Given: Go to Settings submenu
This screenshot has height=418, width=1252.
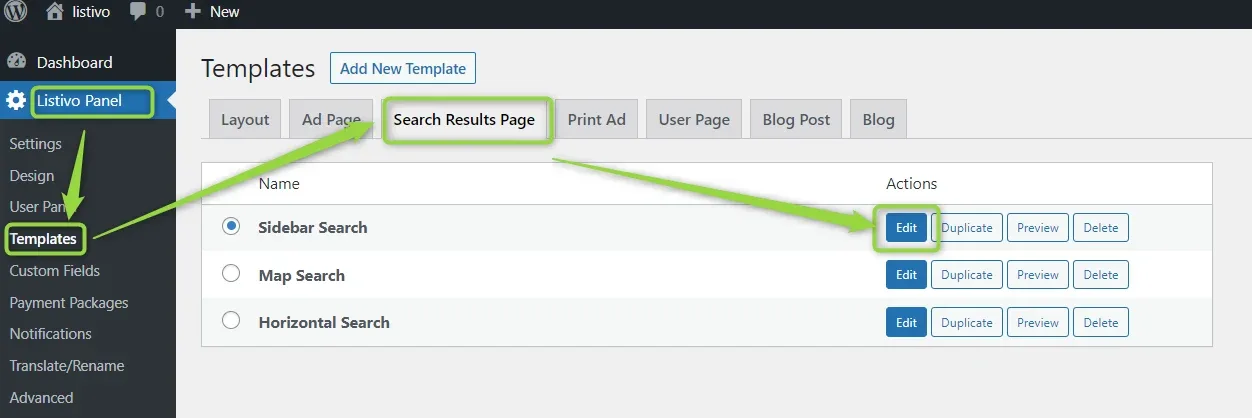Looking at the screenshot, I should click(x=35, y=144).
